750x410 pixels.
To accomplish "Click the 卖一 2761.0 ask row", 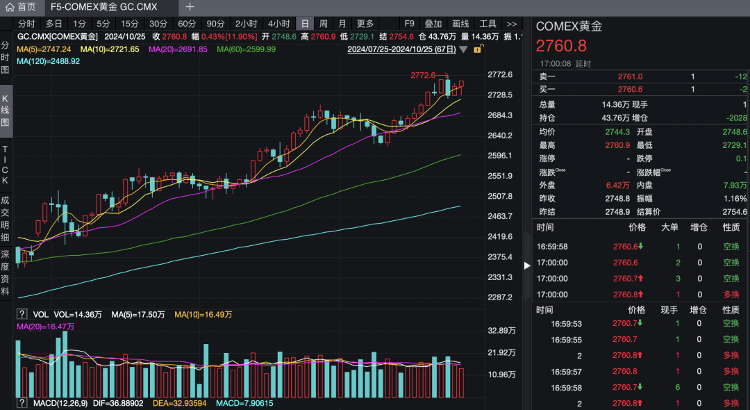I will click(641, 77).
